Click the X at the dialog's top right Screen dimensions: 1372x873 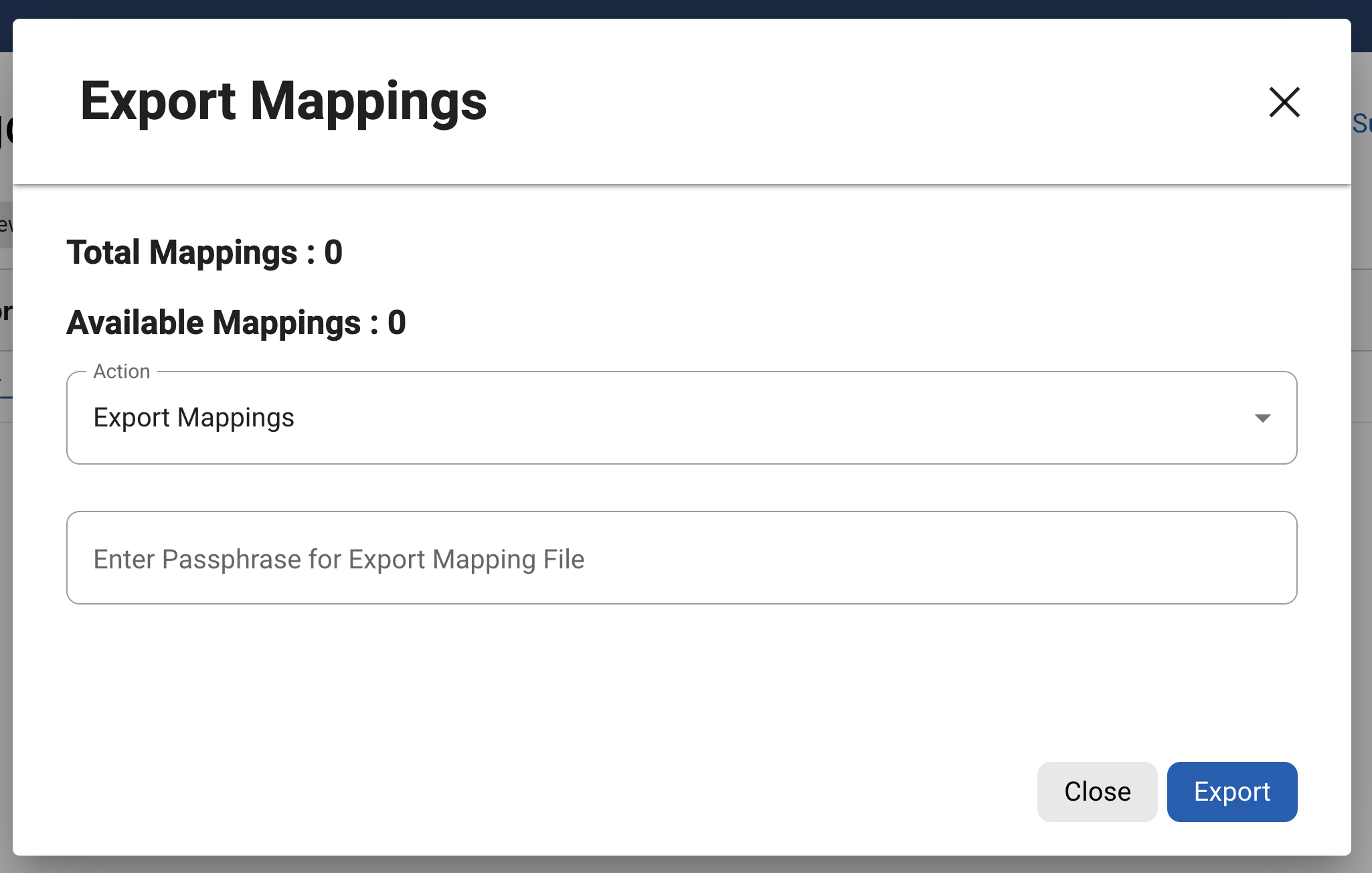[1283, 102]
